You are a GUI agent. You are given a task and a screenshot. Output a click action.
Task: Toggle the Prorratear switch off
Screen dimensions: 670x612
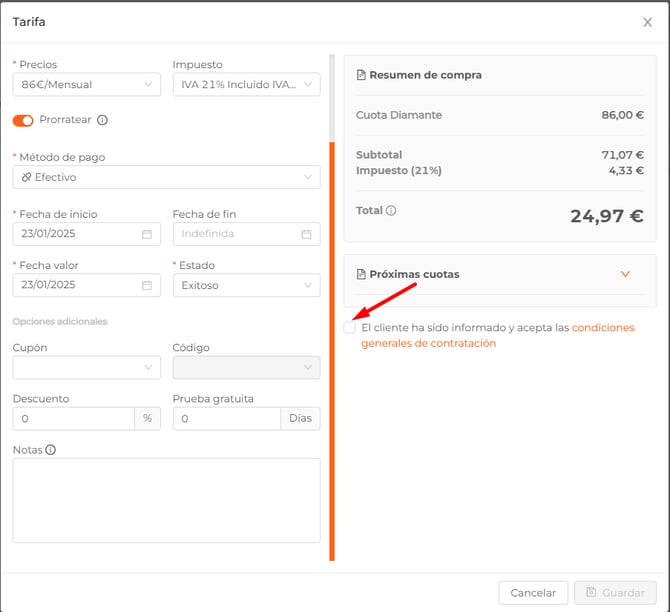(x=23, y=120)
